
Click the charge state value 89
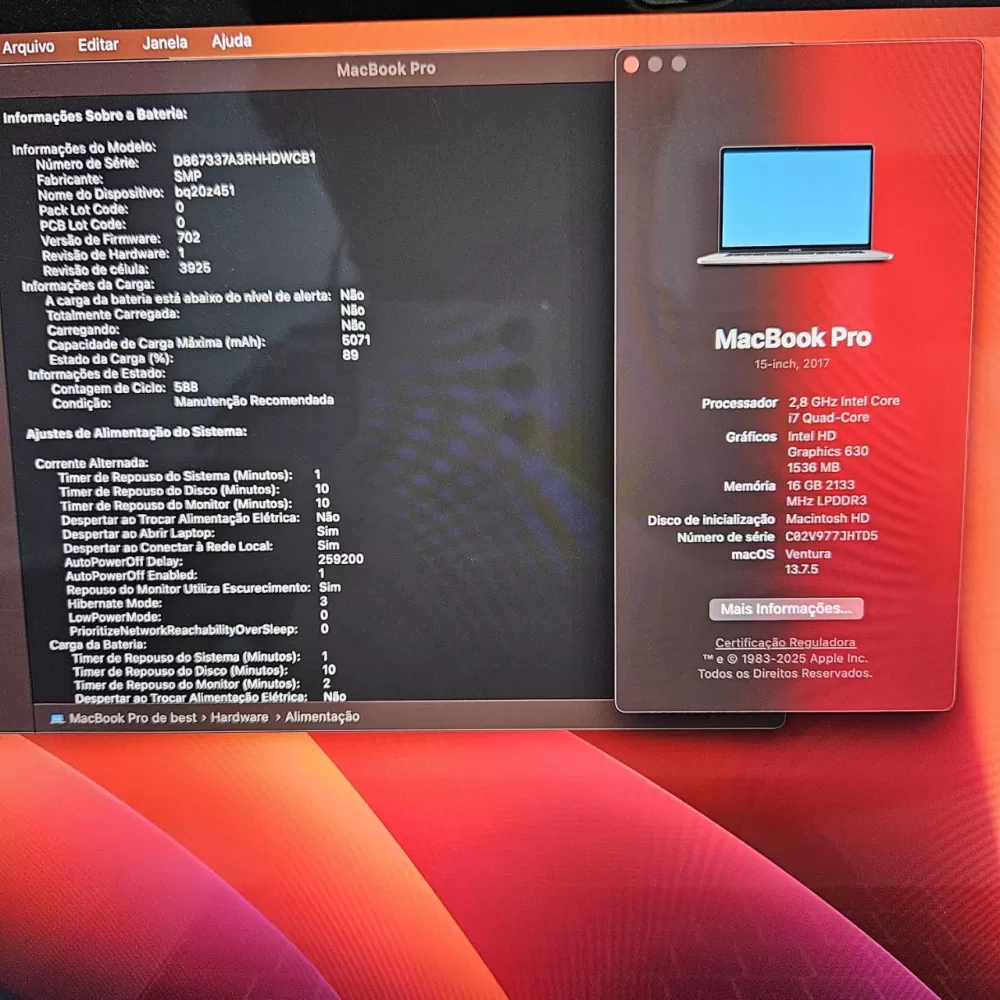350,355
